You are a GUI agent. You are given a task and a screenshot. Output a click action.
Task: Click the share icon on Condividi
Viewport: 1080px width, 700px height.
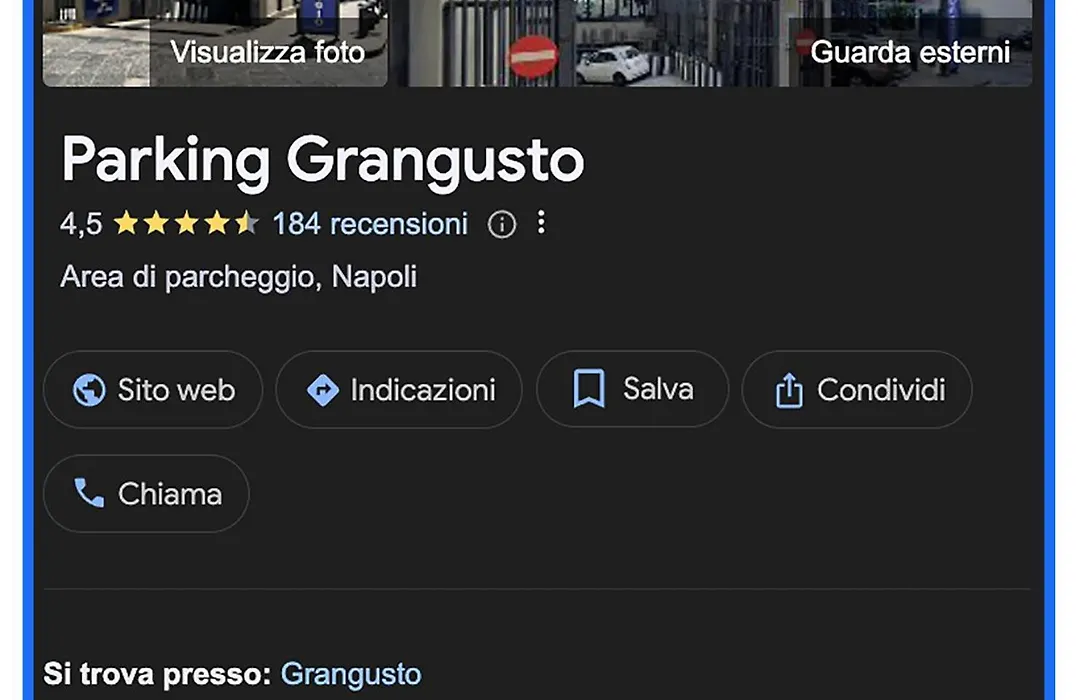(789, 390)
